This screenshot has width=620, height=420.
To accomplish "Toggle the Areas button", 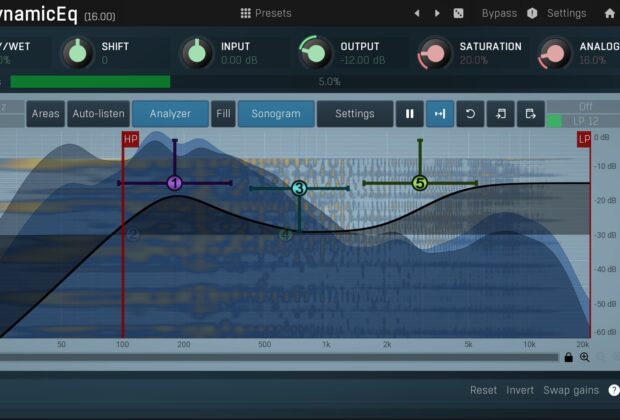I will point(45,114).
